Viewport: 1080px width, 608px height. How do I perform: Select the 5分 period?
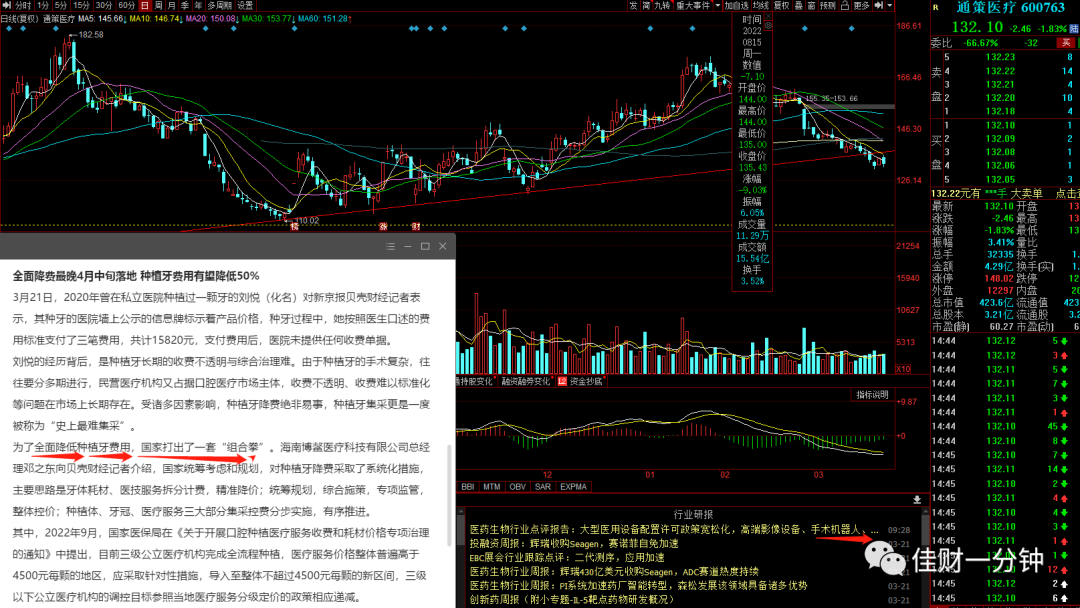[61, 5]
